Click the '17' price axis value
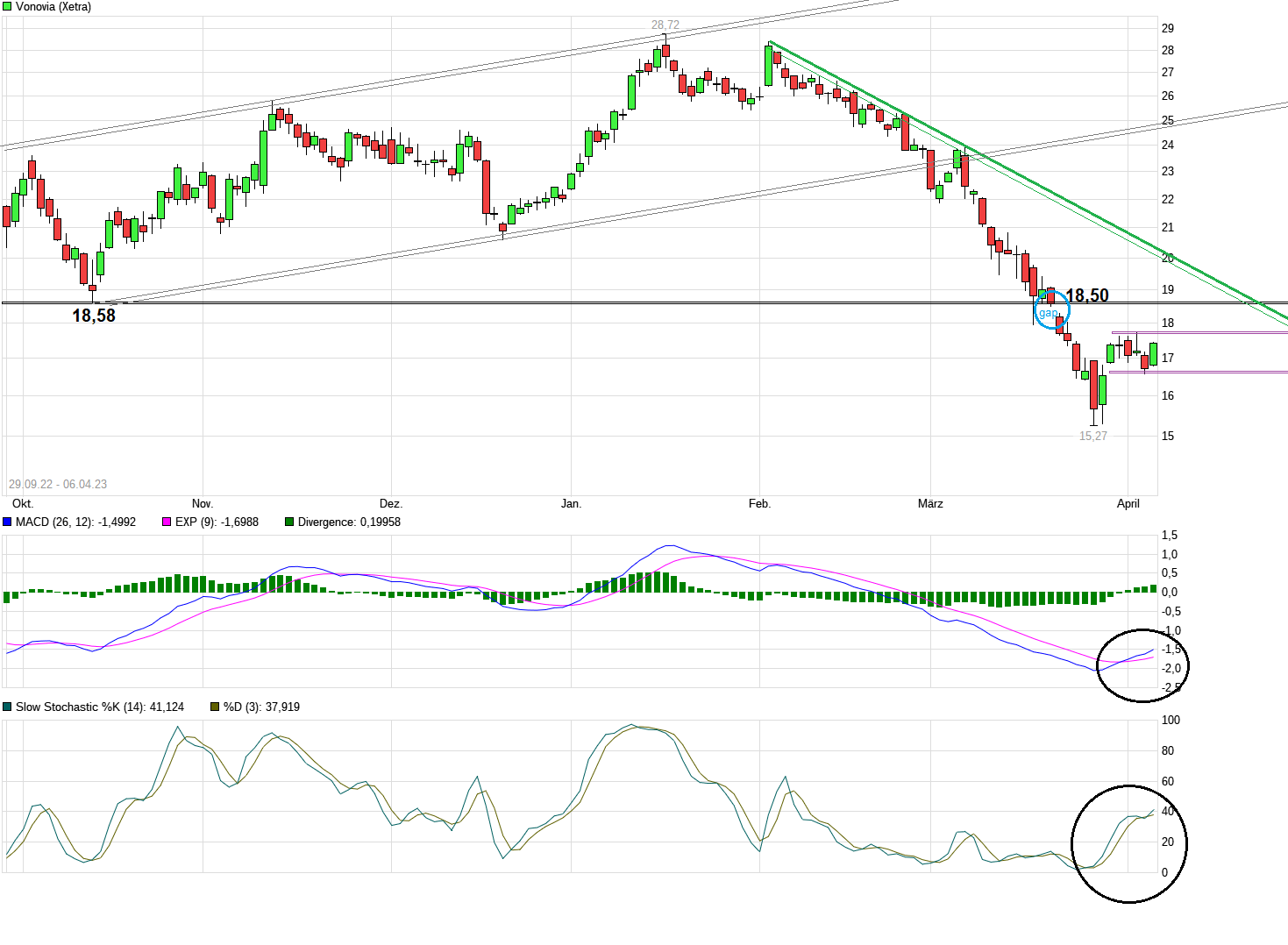 coord(1168,359)
